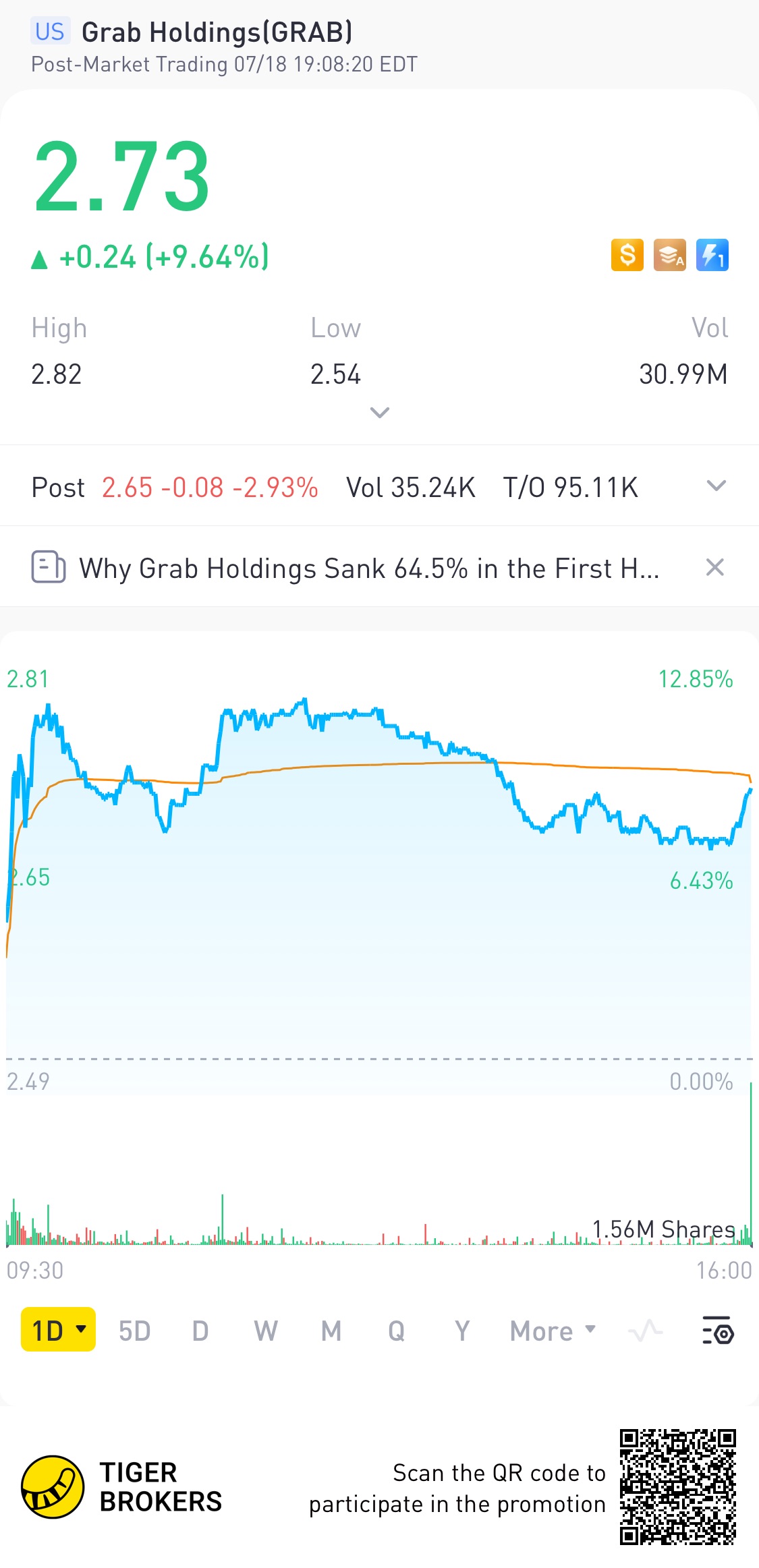Expand the High/Low/Vol quote details chevron
Screen dimensions: 759x1568
pos(380,413)
